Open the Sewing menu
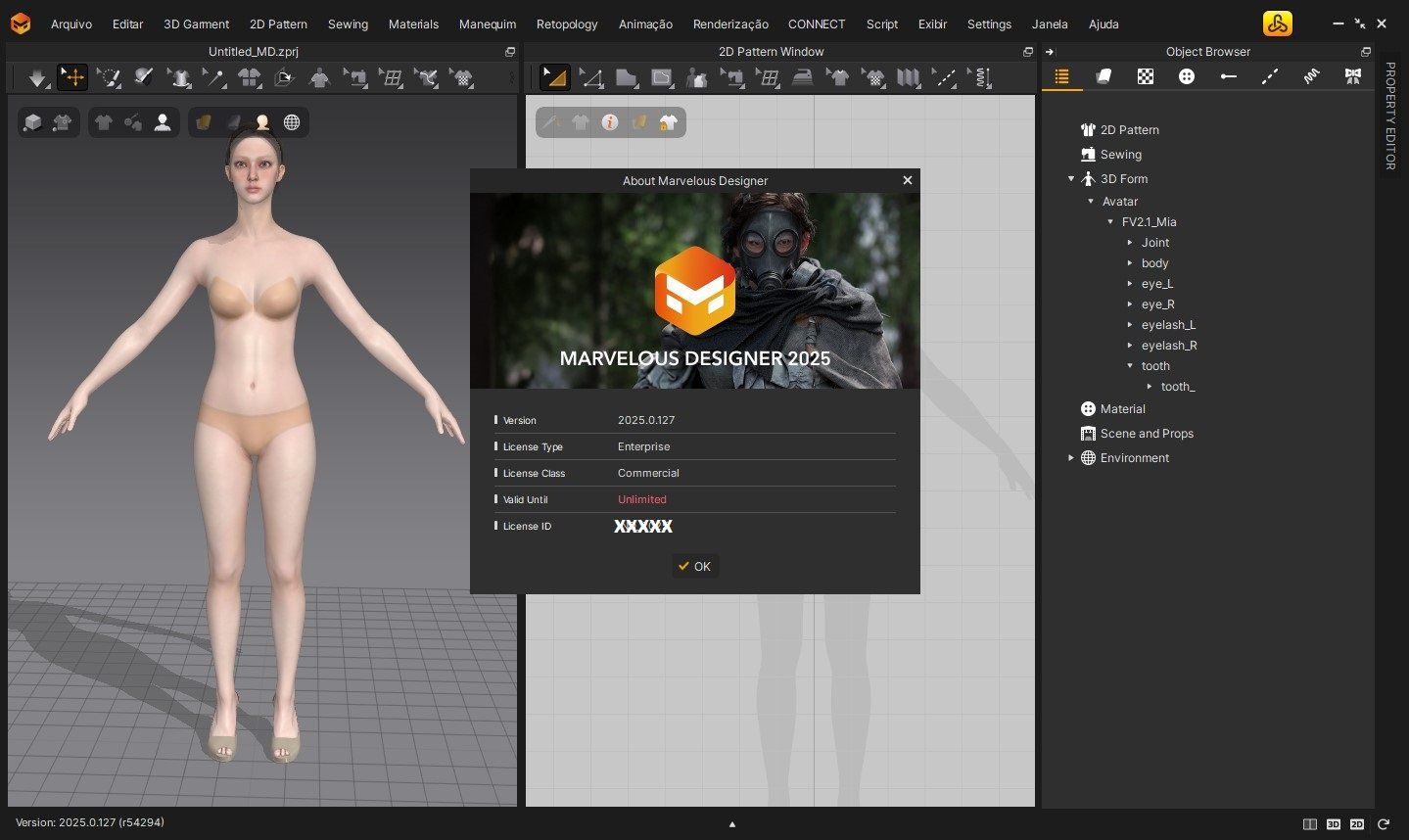Screen dimensions: 1409x840 tap(348, 24)
